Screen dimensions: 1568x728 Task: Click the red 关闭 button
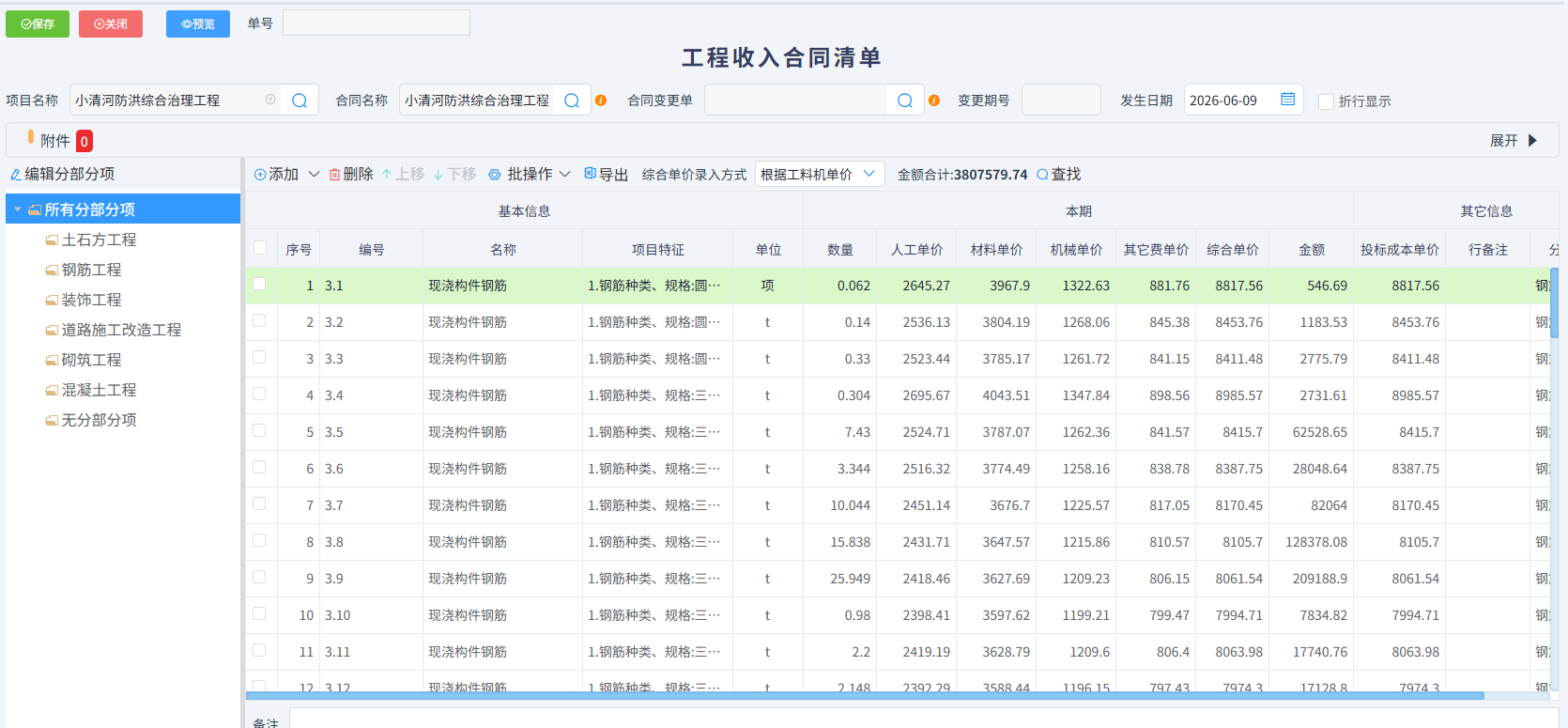click(x=111, y=23)
